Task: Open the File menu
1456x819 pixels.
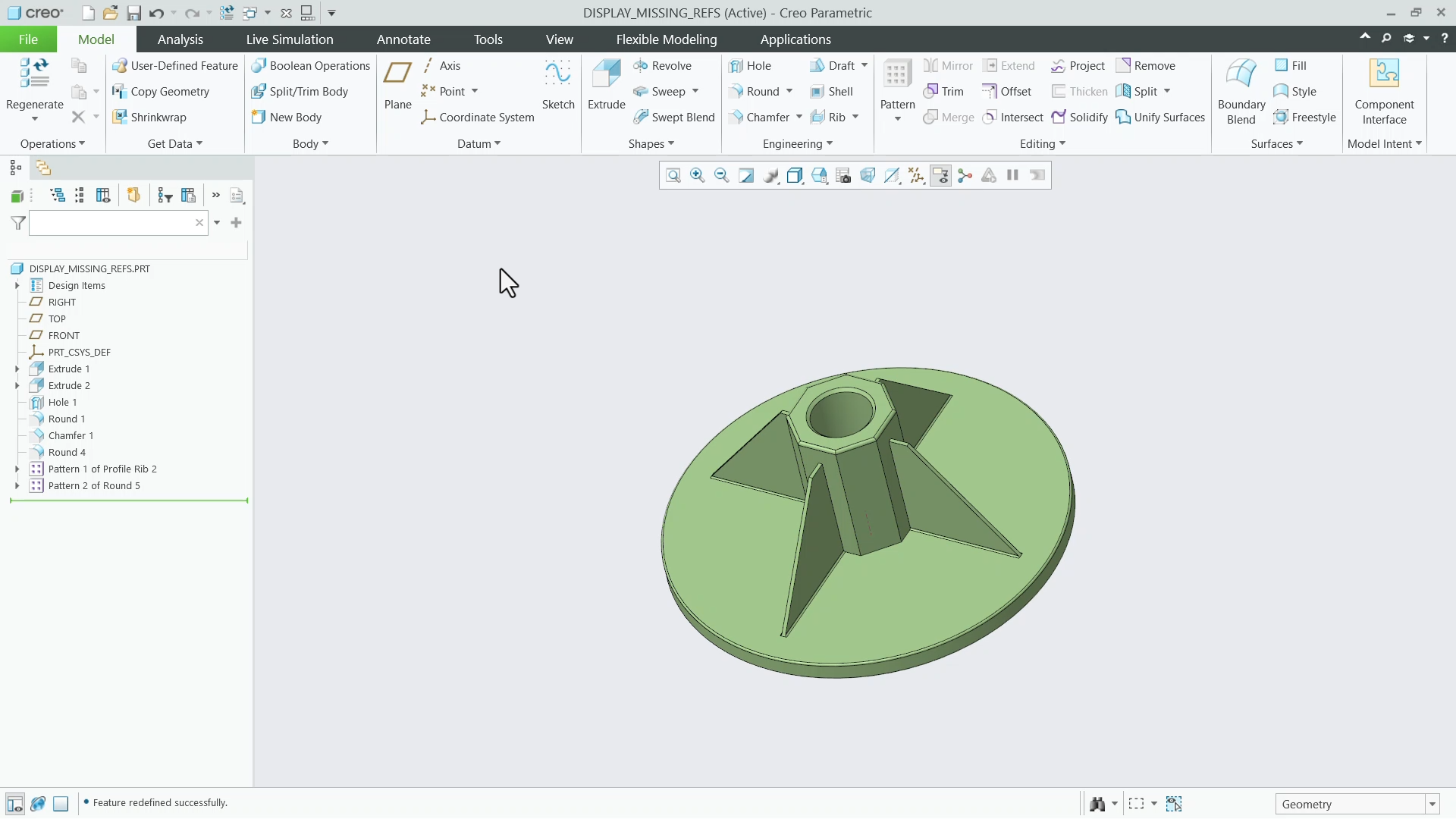Action: [28, 39]
